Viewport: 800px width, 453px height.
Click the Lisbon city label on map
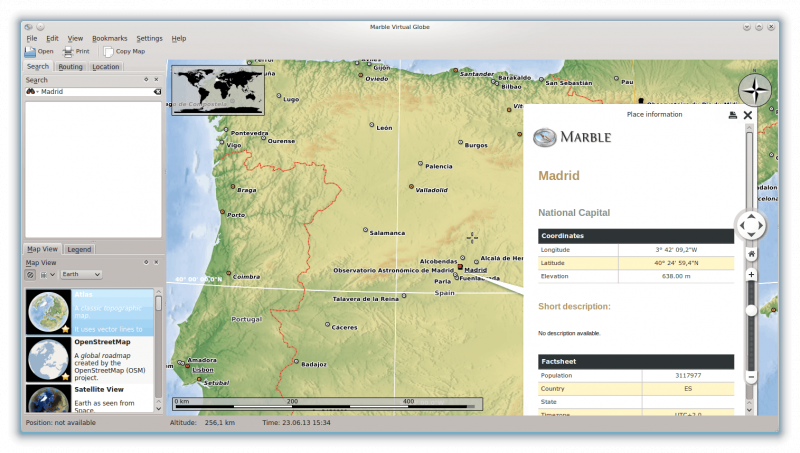[x=203, y=370]
